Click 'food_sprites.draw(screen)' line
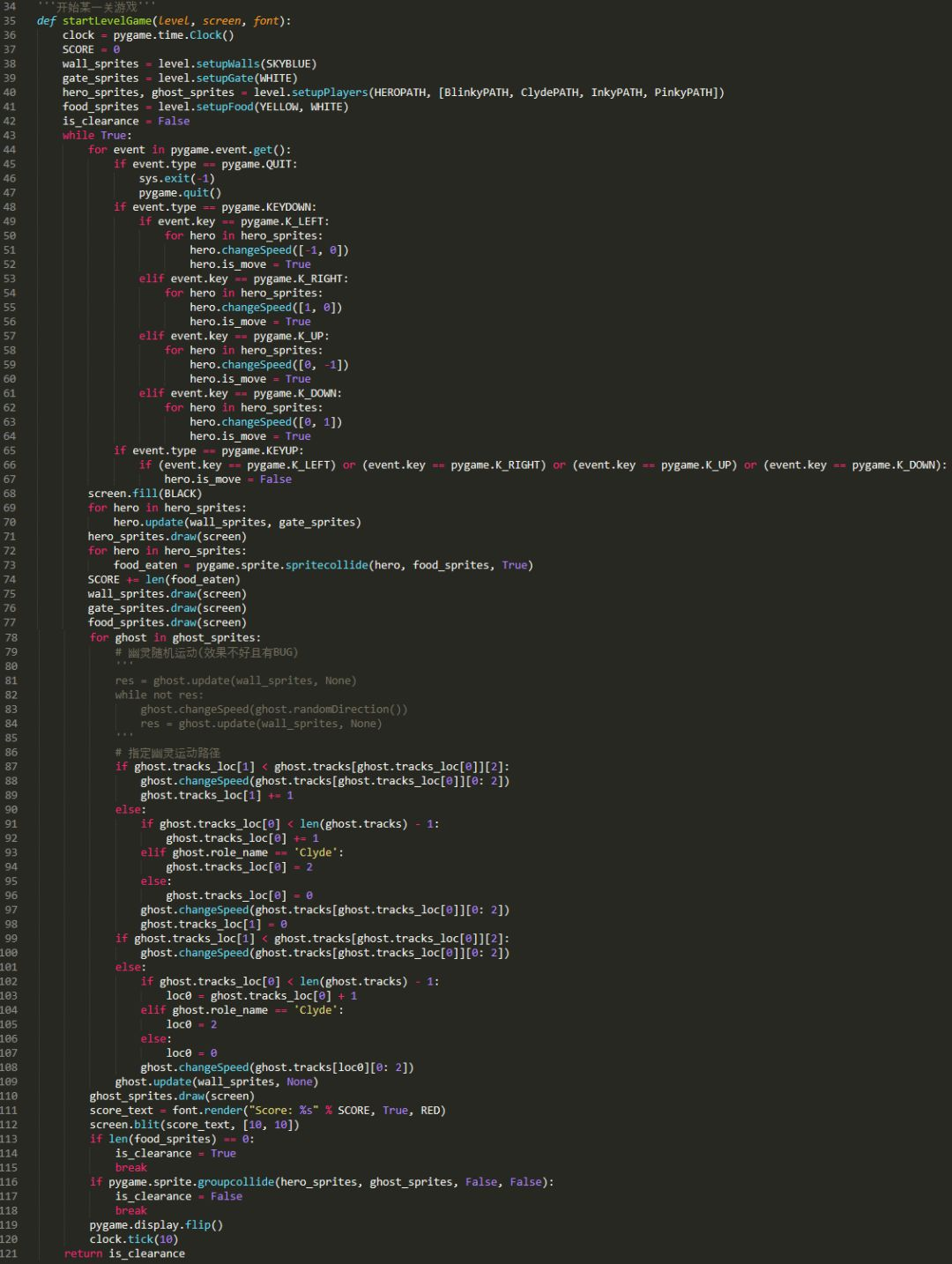 coord(167,622)
